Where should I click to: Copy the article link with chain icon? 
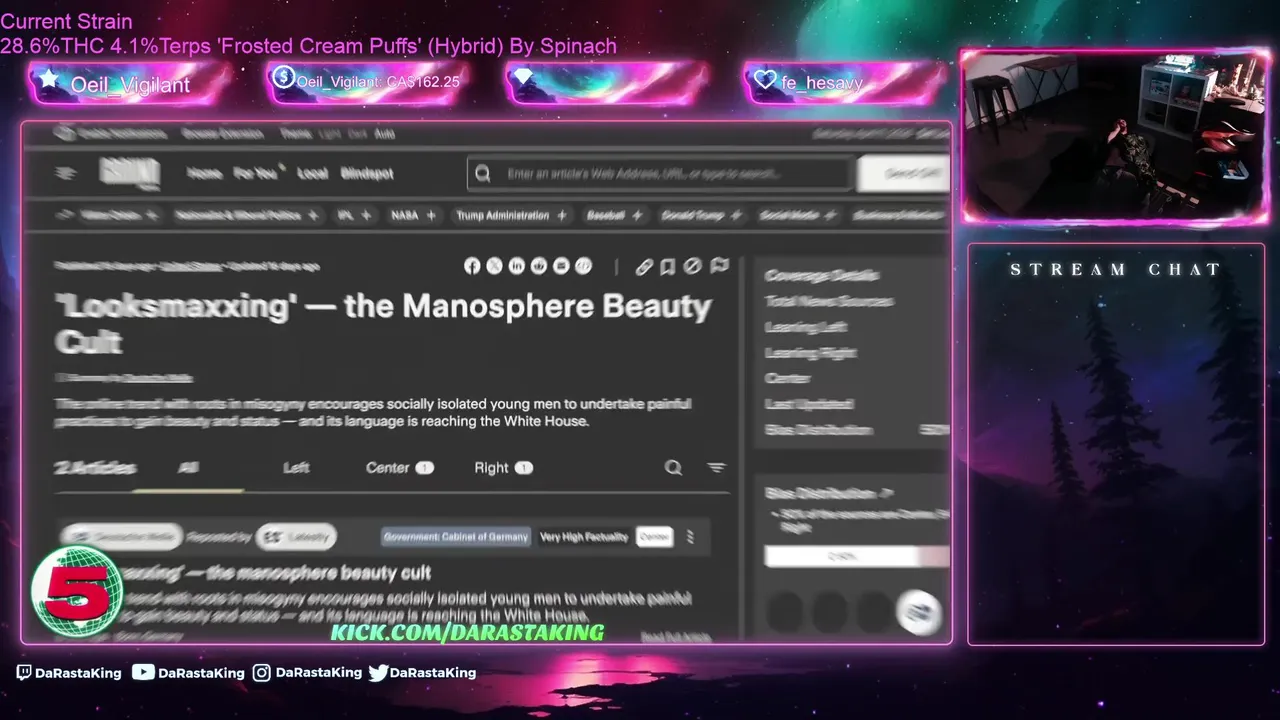point(644,266)
